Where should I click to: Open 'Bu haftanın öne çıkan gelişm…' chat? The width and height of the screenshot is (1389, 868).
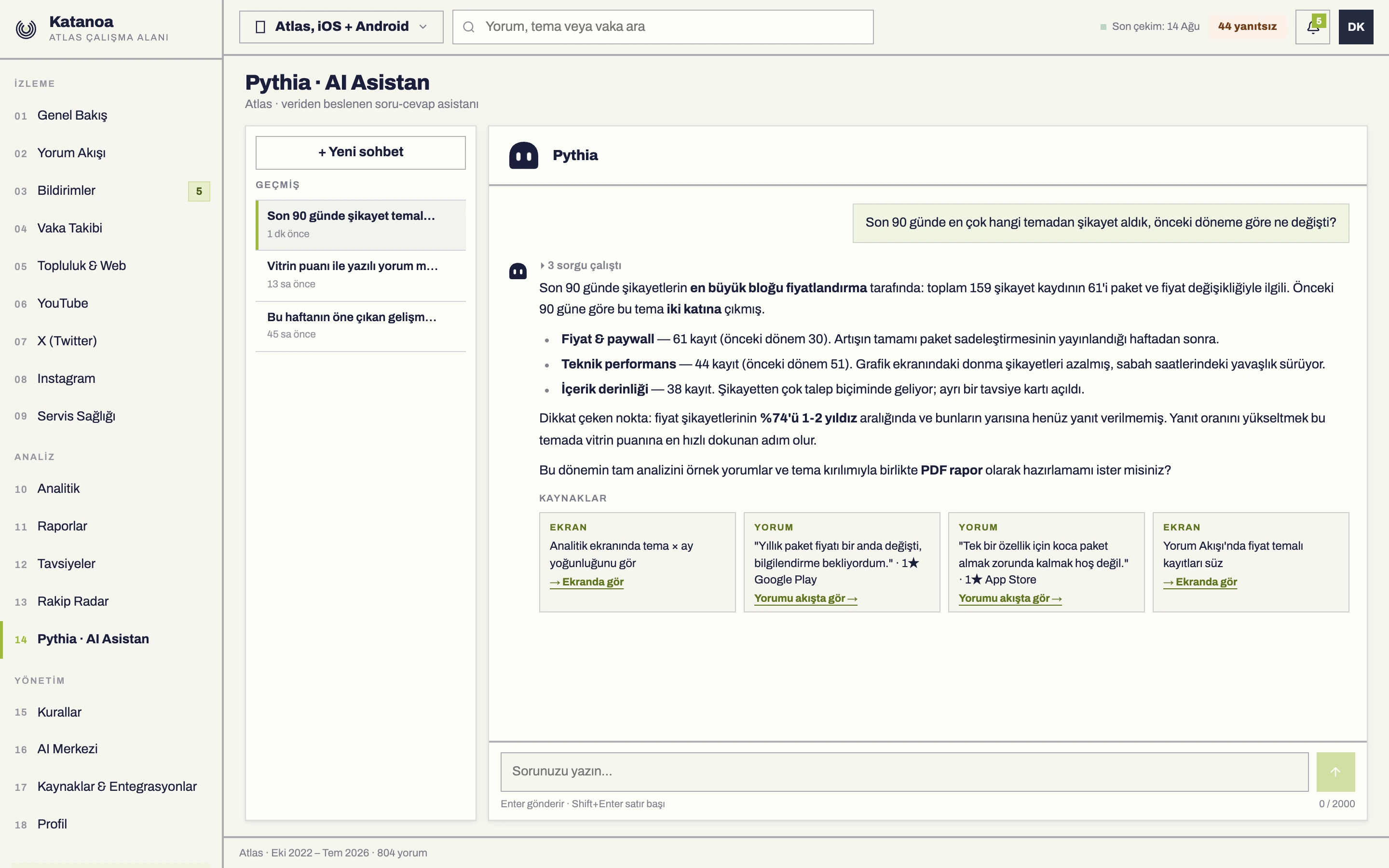point(360,325)
